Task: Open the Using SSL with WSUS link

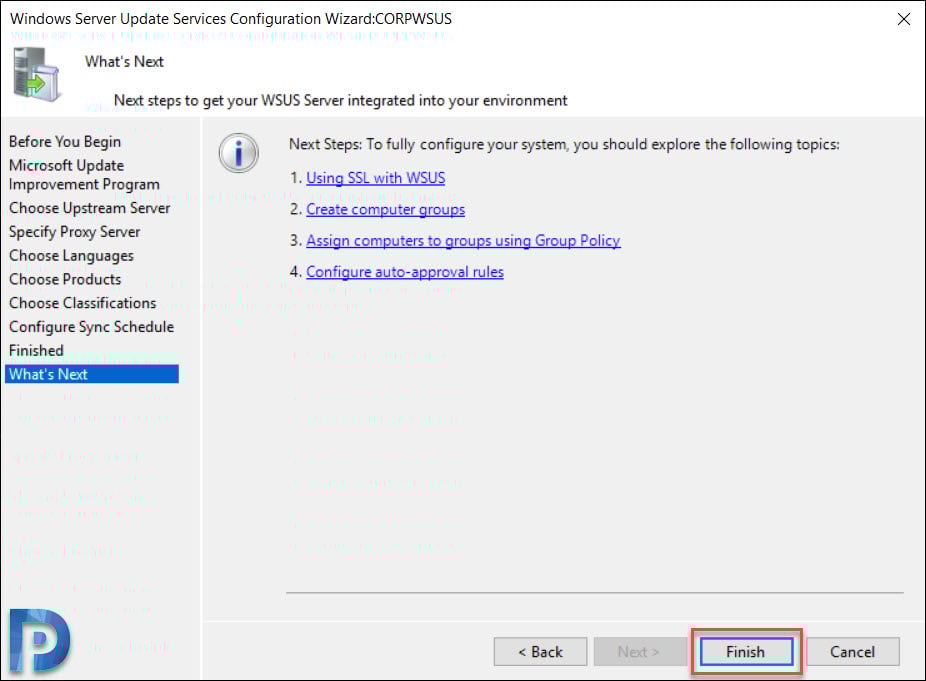Action: point(376,178)
